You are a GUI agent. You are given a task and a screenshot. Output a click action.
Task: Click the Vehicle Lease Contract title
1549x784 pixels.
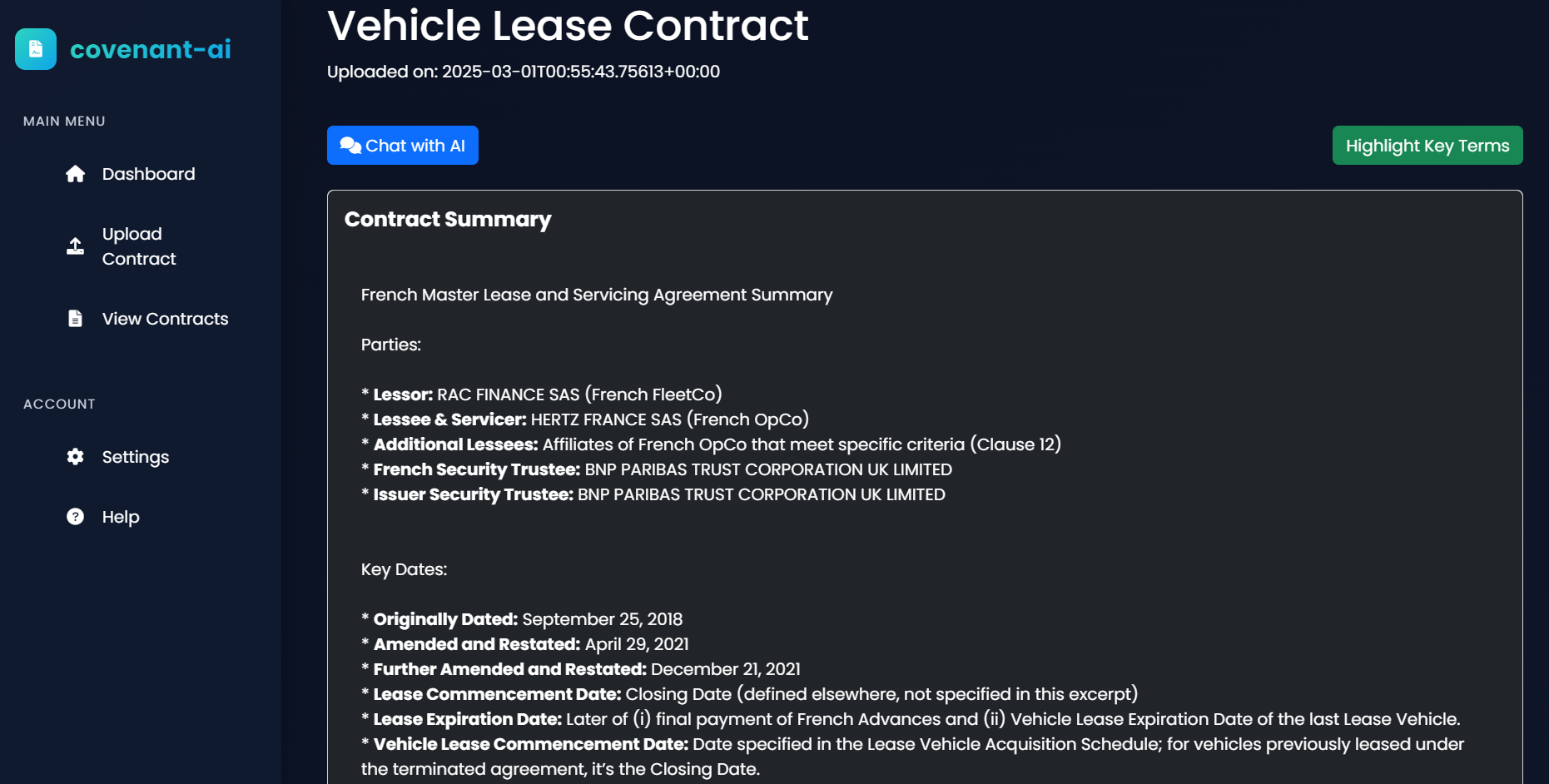[568, 26]
